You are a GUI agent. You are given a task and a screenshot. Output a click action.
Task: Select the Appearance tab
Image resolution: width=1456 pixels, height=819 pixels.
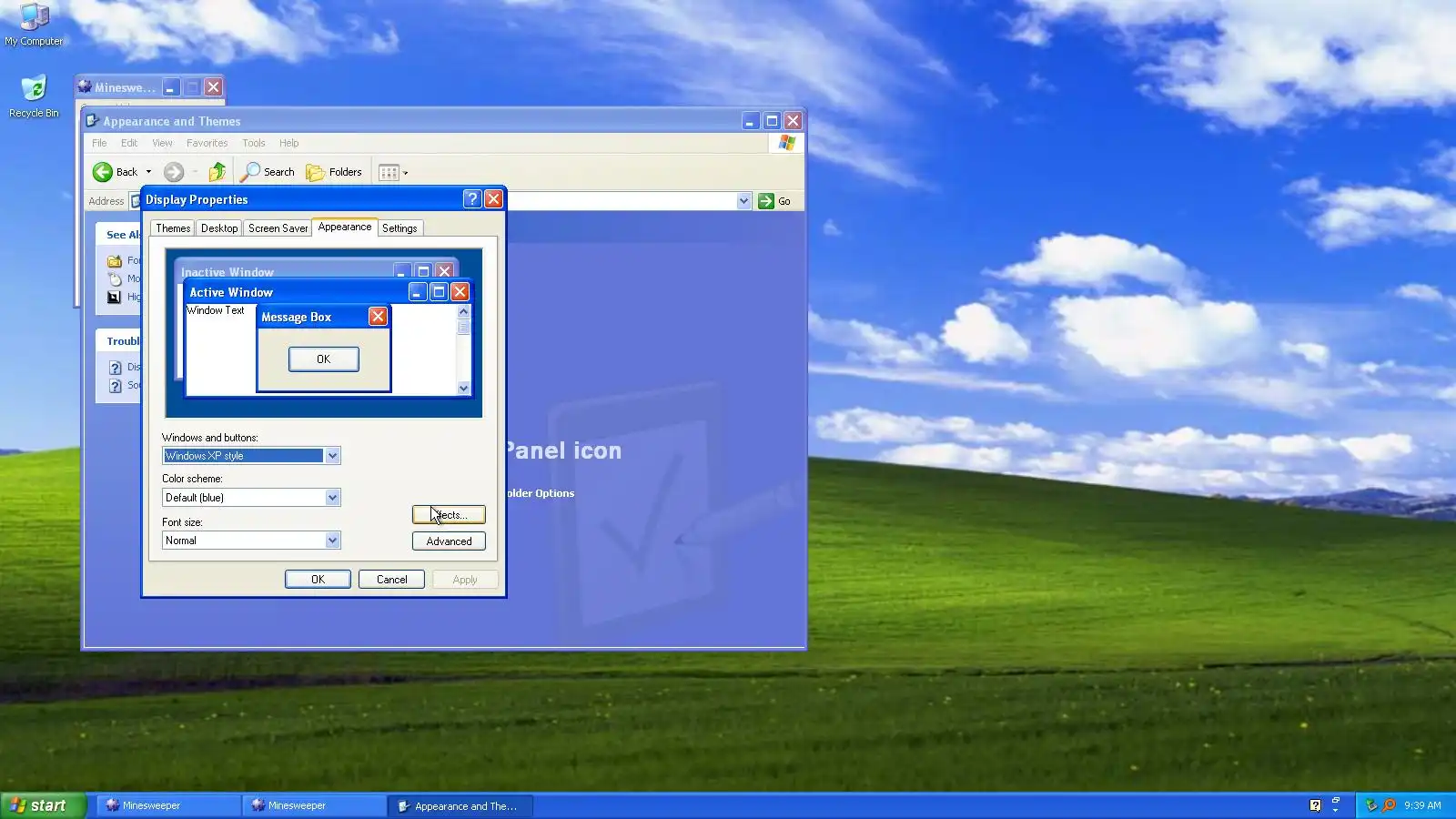click(x=345, y=227)
